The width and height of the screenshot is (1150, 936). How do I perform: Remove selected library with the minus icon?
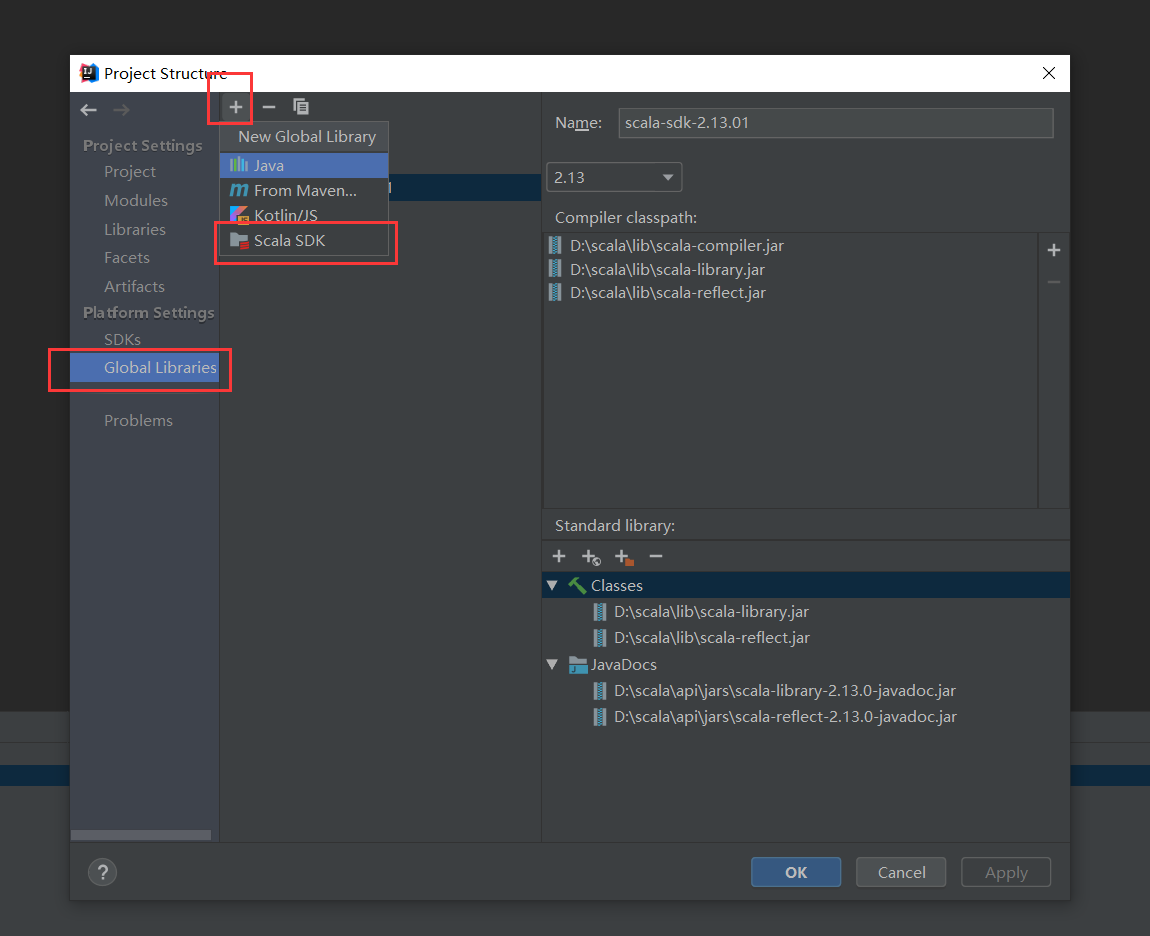coord(268,107)
